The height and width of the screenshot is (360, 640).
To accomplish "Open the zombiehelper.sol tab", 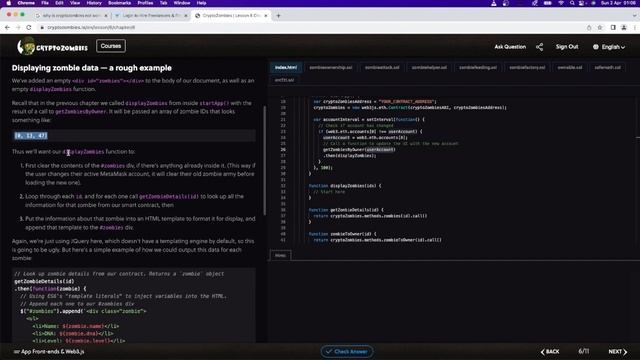I will click(429, 67).
